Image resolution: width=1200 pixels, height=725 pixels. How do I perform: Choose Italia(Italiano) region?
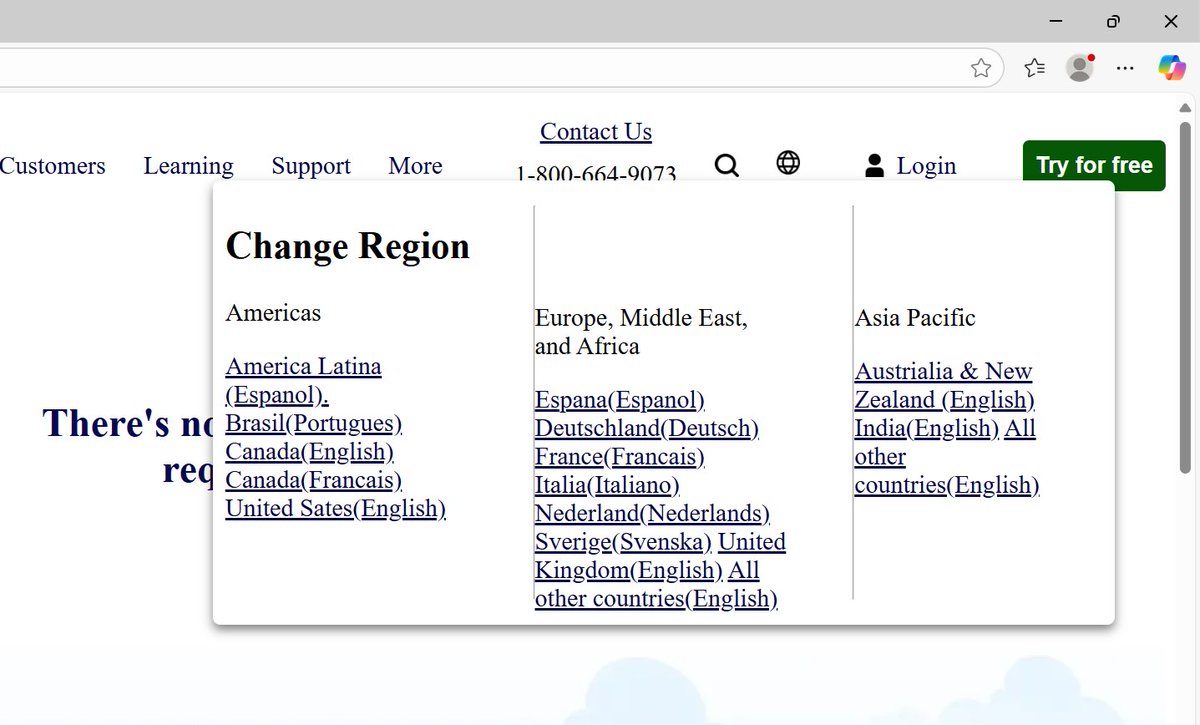click(x=607, y=485)
